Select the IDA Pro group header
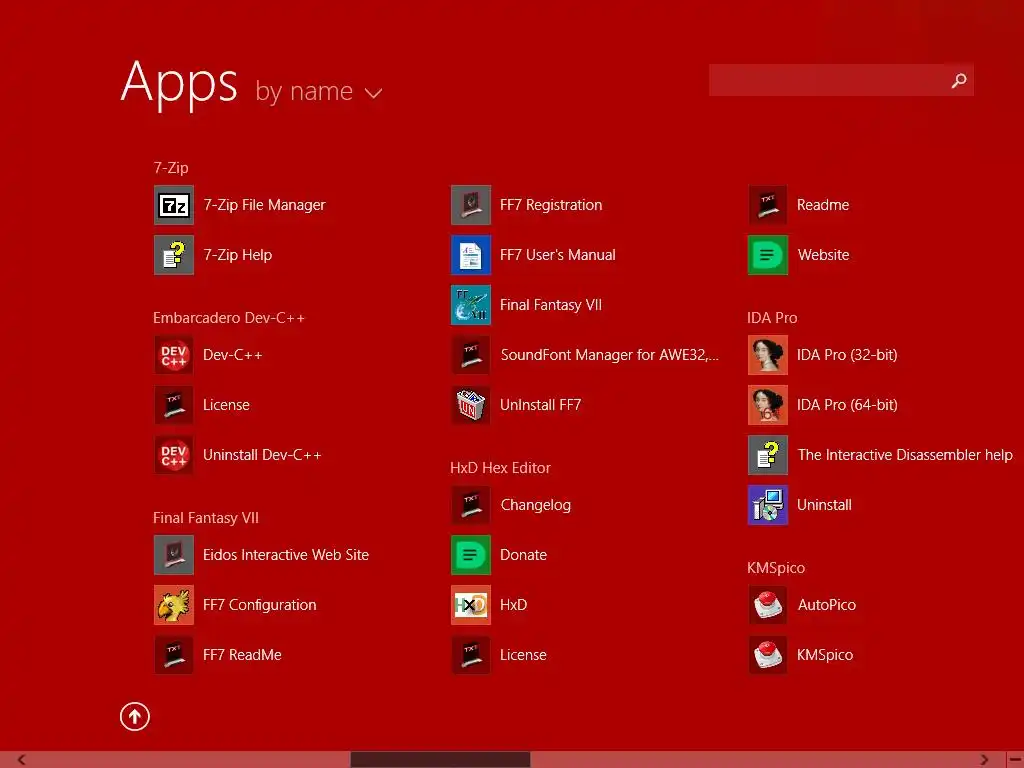The width and height of the screenshot is (1024, 768). click(772, 318)
